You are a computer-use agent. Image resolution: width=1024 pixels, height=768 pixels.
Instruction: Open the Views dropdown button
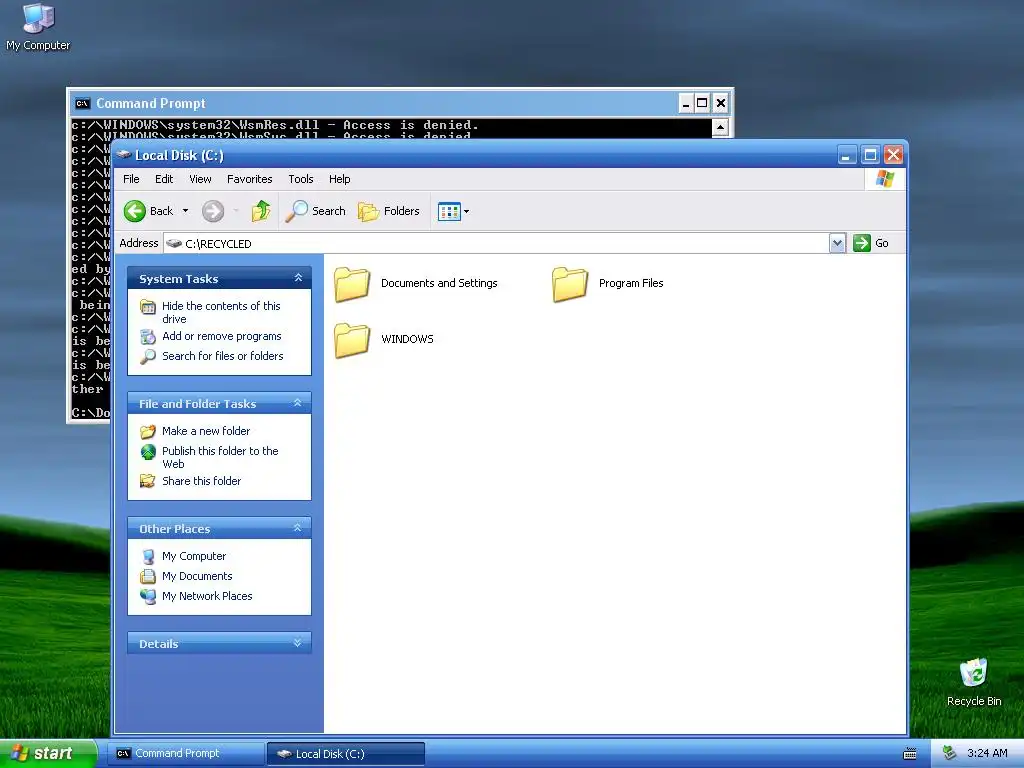click(453, 211)
